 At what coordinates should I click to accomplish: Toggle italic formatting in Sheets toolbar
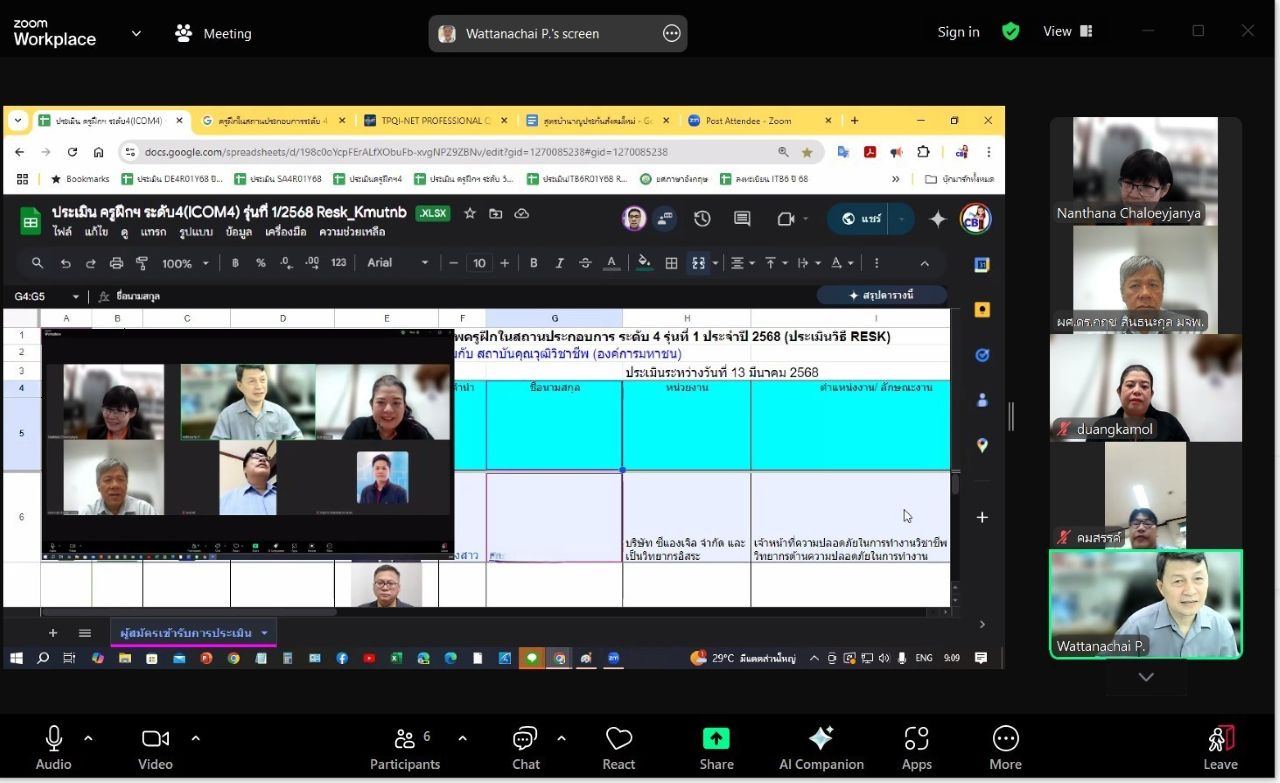(560, 263)
